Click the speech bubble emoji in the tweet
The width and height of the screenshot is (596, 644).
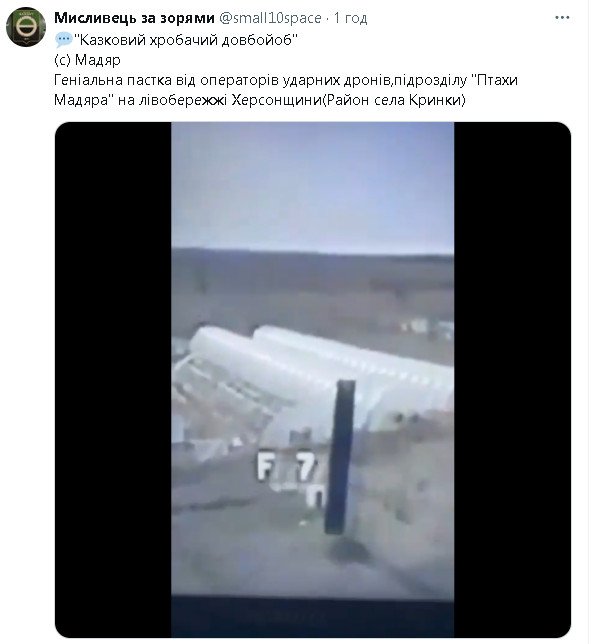pyautogui.click(x=64, y=40)
